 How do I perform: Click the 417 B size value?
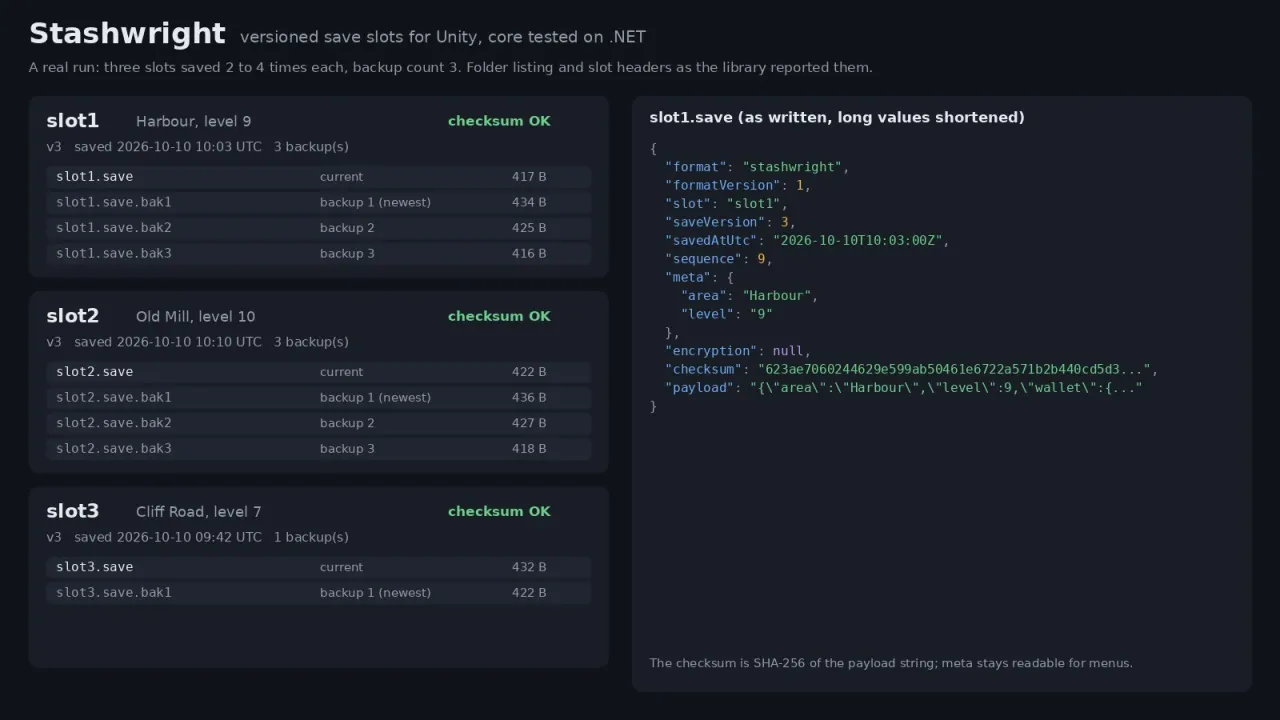point(529,177)
